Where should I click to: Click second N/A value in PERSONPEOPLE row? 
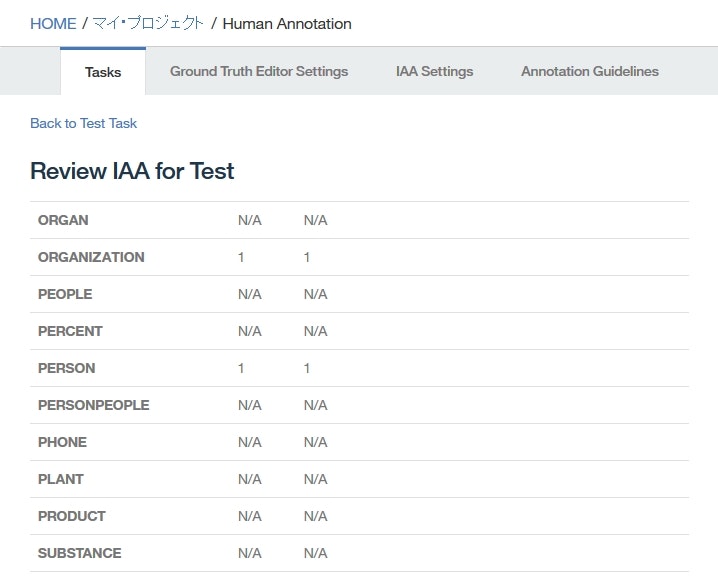[x=315, y=405]
